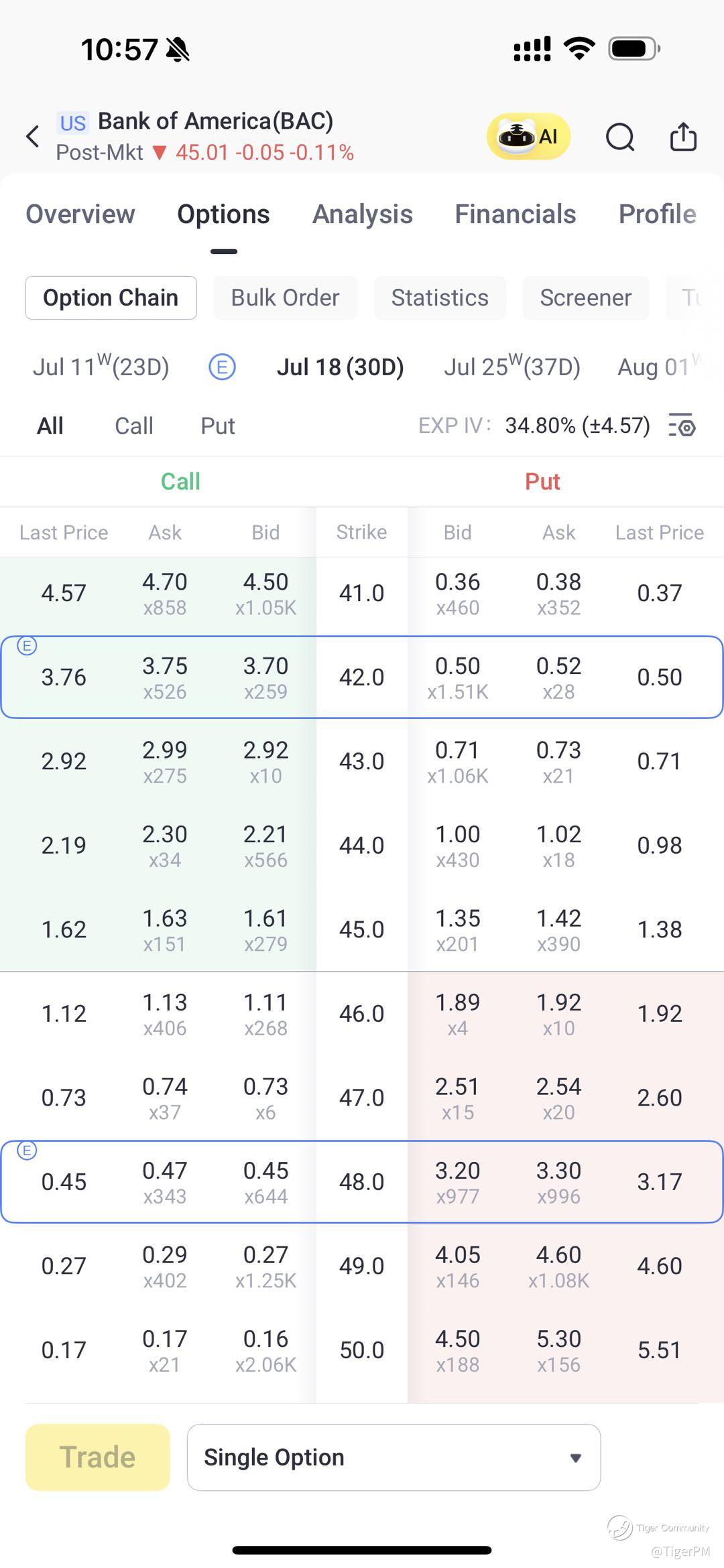Image resolution: width=724 pixels, height=1568 pixels.
Task: Open option chain display settings icon
Action: point(682,426)
